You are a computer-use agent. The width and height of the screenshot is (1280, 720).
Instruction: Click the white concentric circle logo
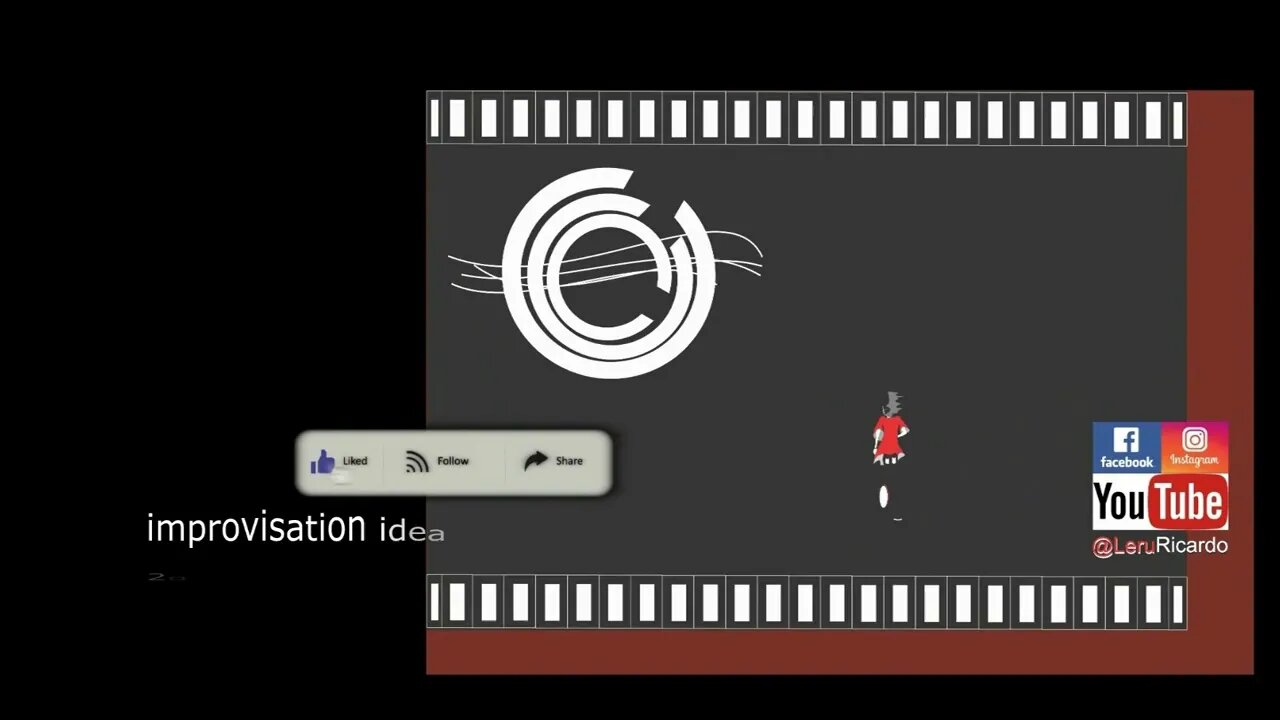coord(608,272)
